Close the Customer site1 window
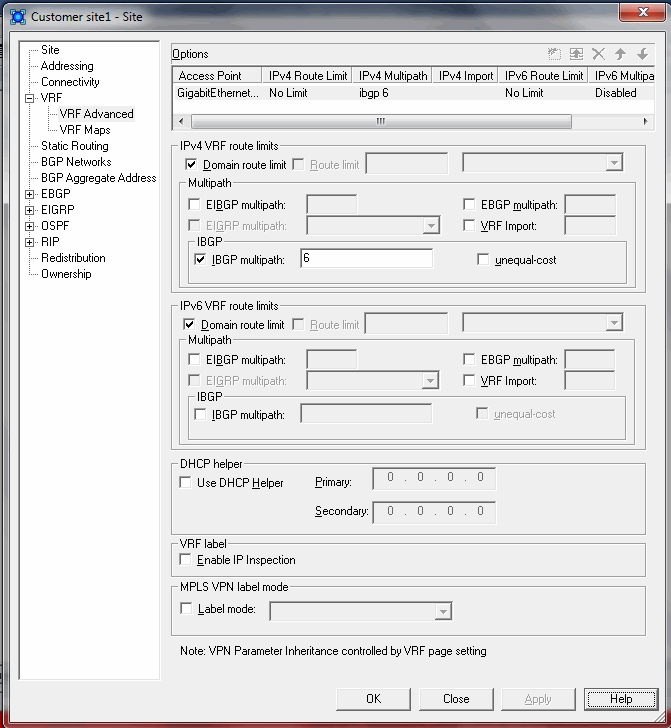 tap(642, 13)
